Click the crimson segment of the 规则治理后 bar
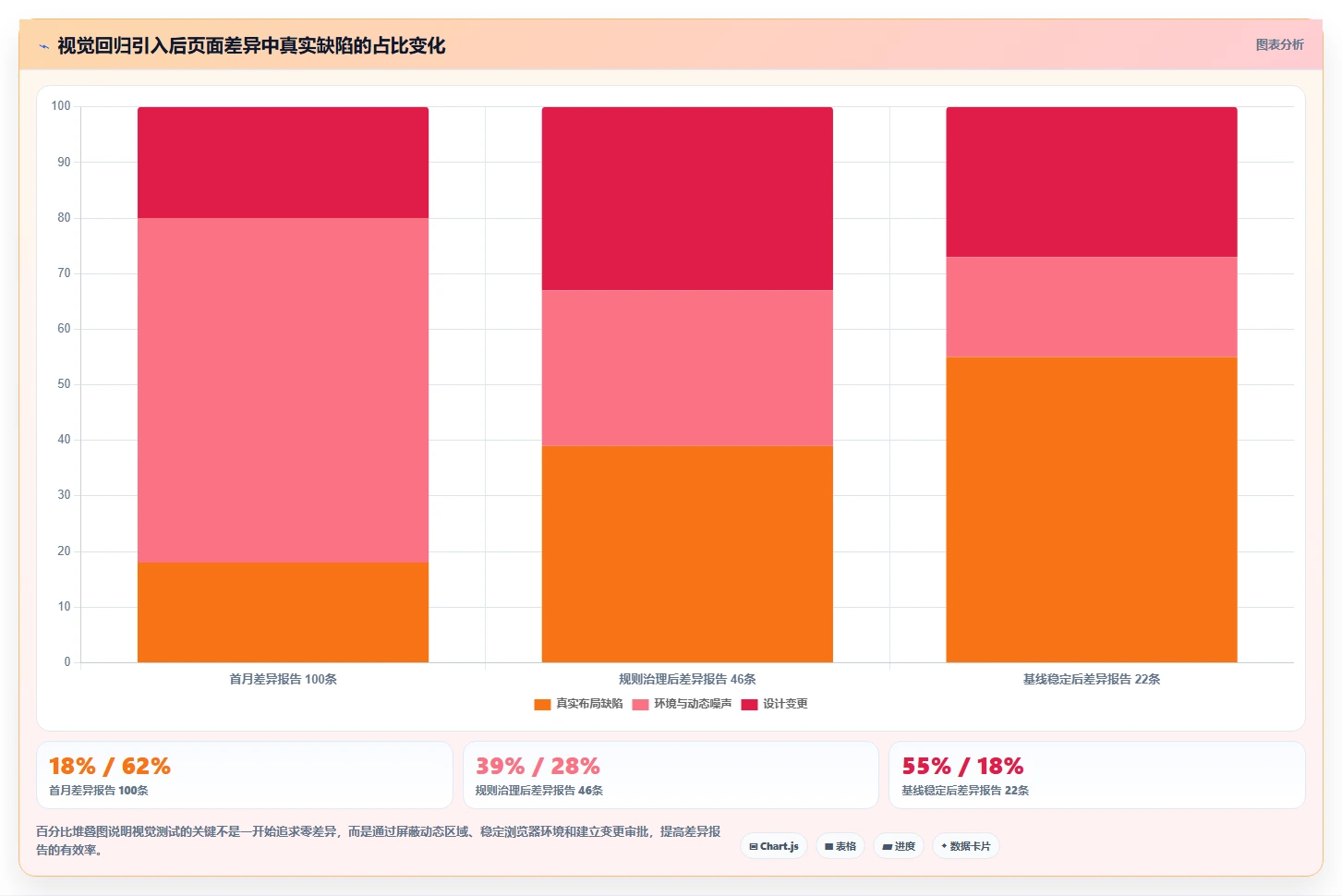This screenshot has width=1342, height=896. point(687,199)
